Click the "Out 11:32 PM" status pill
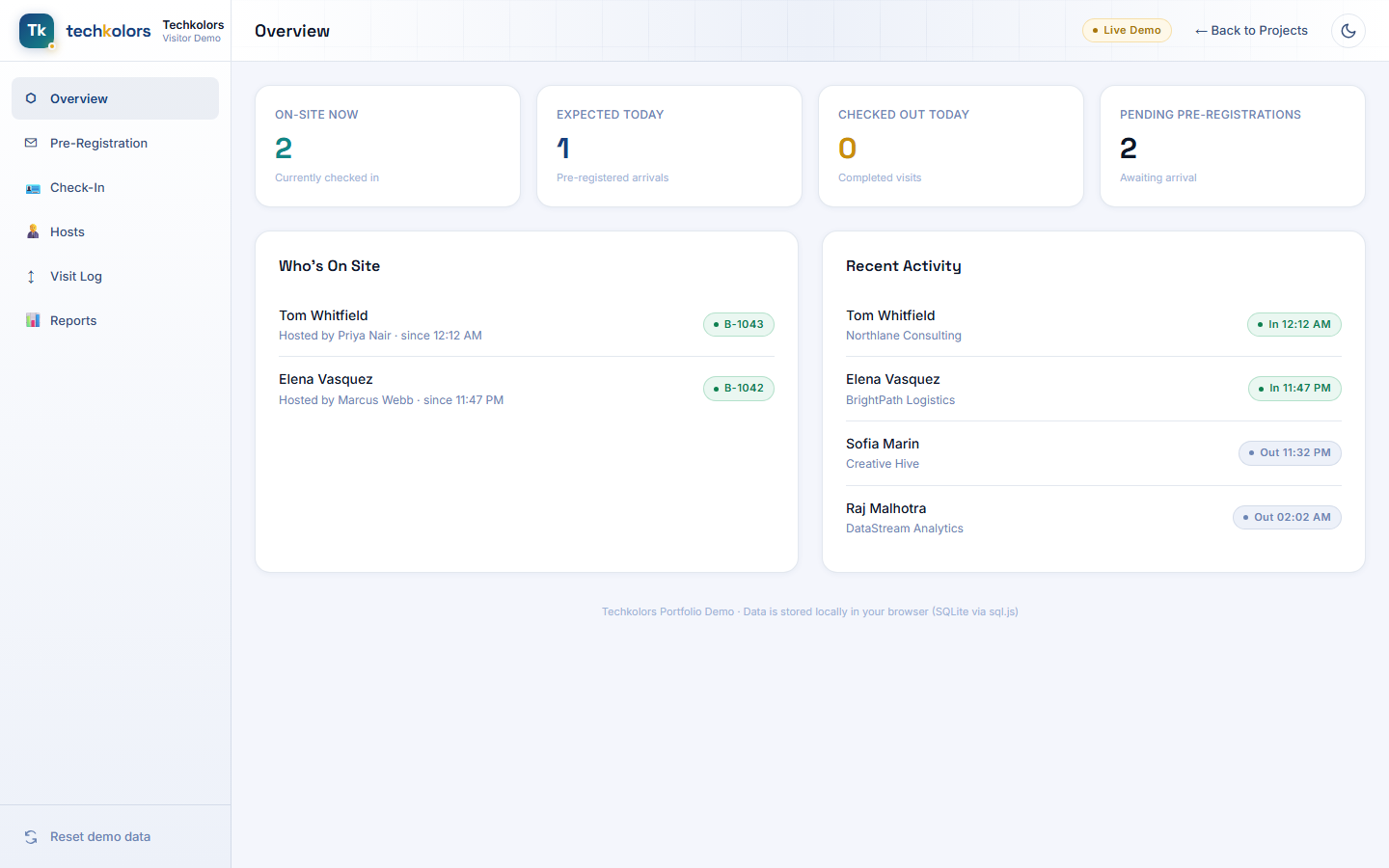 1290,453
